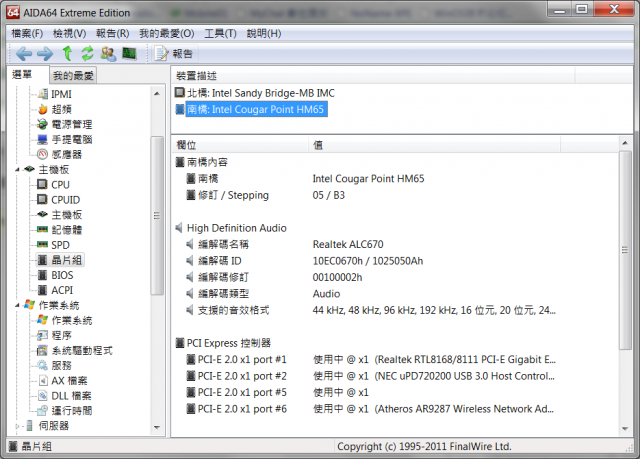This screenshot has height=459, width=640.
Task: Click the users icon in toolbar
Action: (x=108, y=53)
